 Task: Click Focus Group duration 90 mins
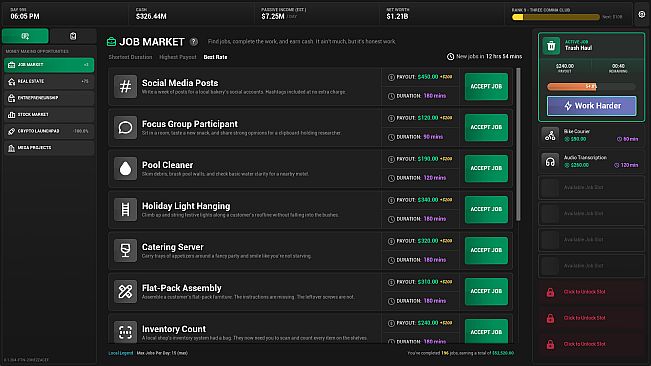(433, 137)
